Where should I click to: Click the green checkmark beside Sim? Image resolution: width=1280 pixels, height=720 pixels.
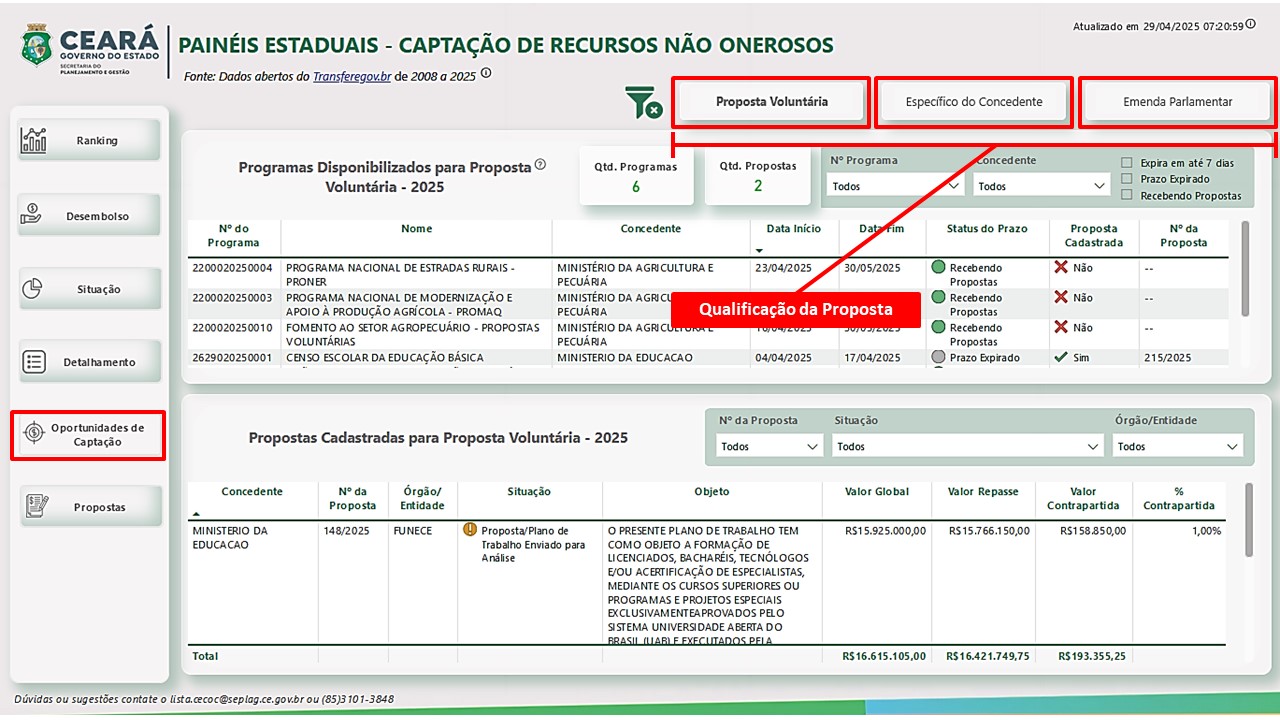1061,357
